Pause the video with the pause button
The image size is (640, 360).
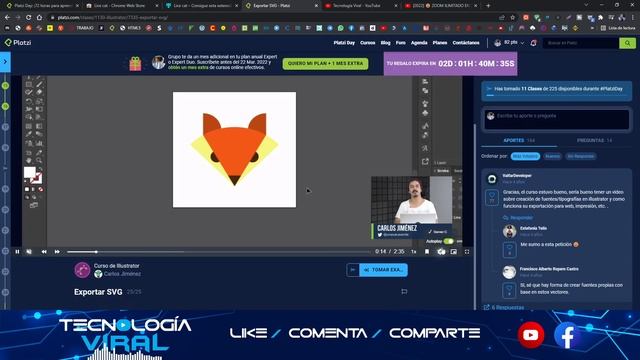coord(17,252)
